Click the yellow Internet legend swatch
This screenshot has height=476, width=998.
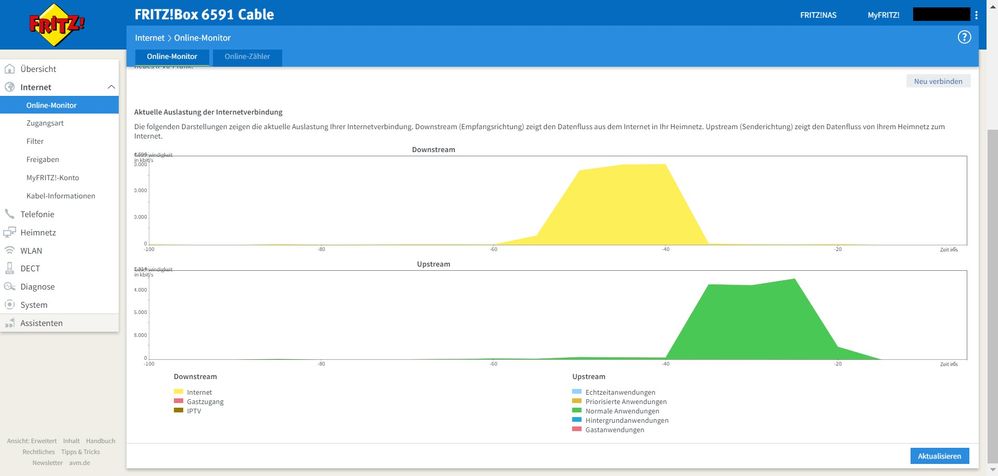pyautogui.click(x=178, y=393)
